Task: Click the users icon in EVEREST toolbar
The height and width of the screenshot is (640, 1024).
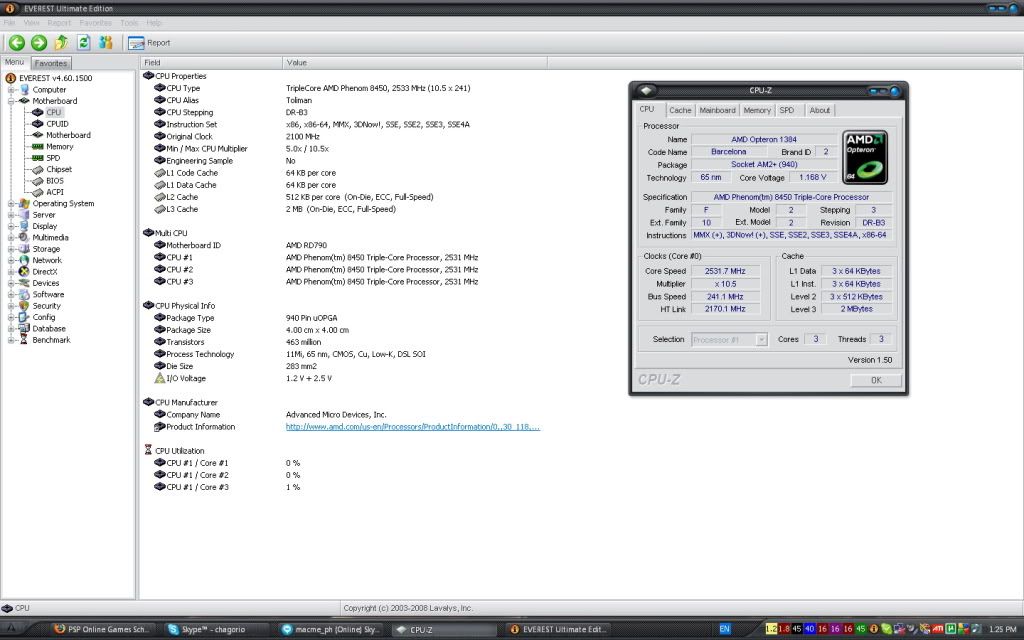Action: point(105,42)
